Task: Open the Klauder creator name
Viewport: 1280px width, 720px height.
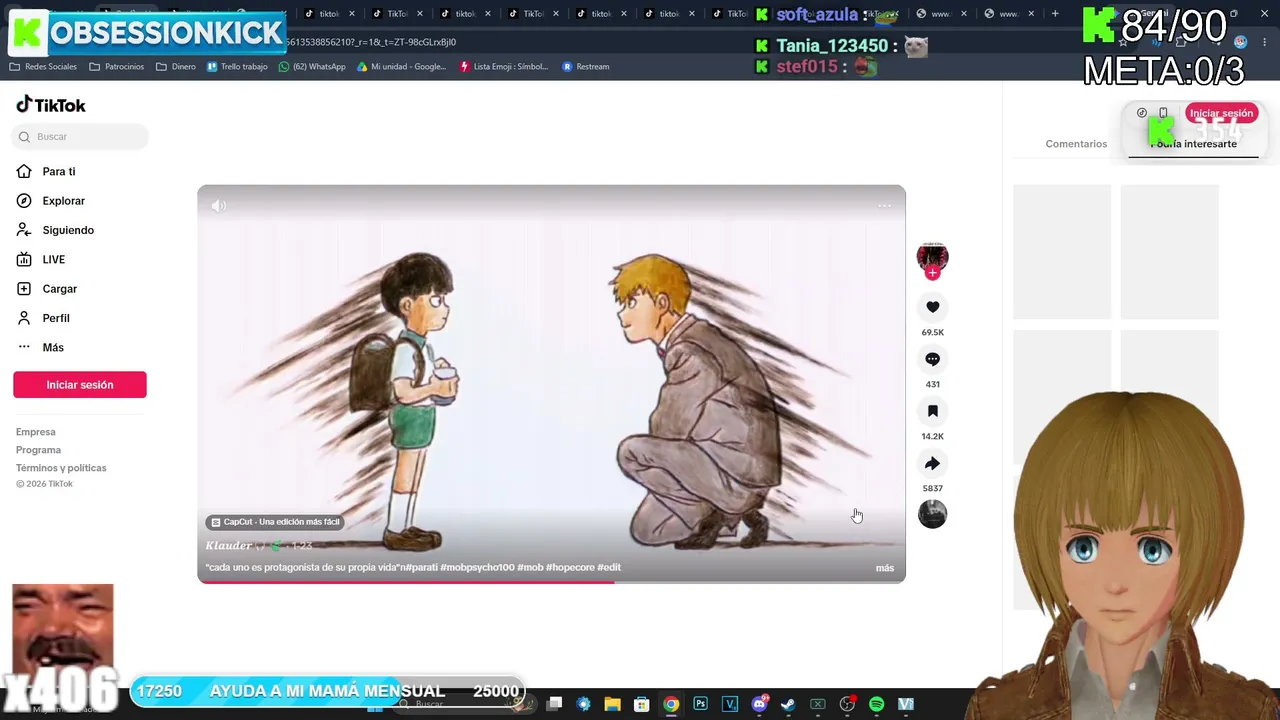Action: [228, 545]
